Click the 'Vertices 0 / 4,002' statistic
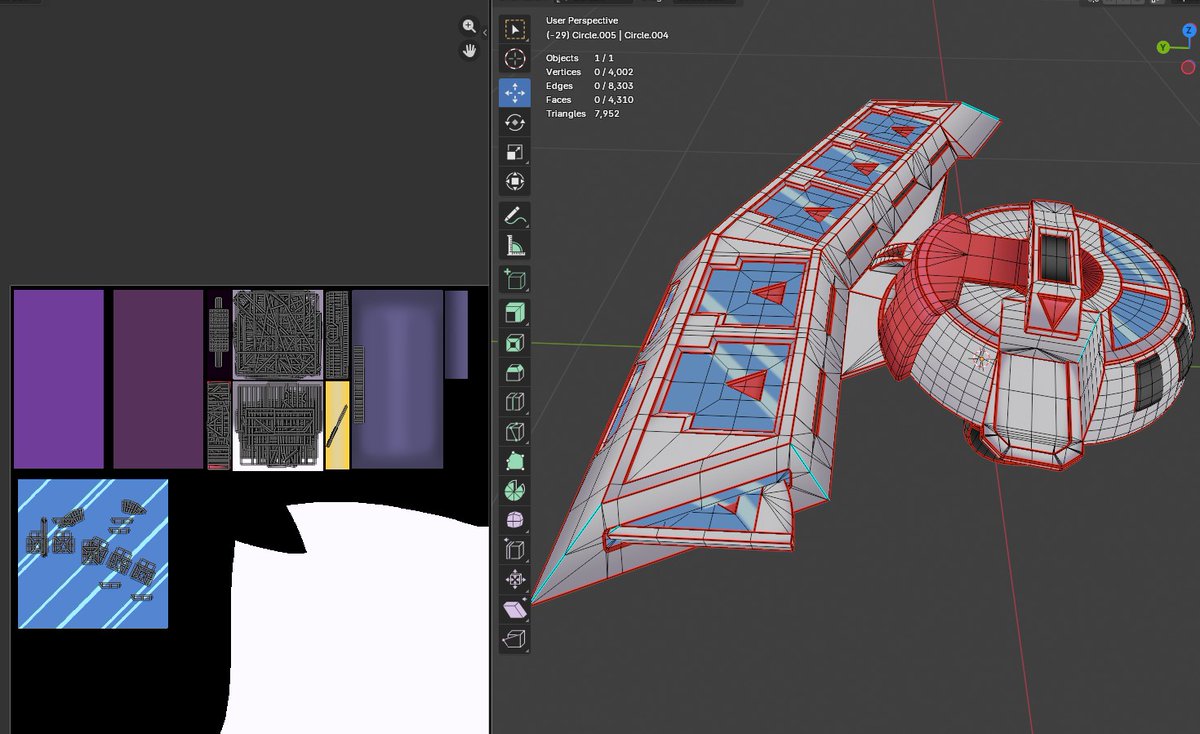 [x=589, y=72]
